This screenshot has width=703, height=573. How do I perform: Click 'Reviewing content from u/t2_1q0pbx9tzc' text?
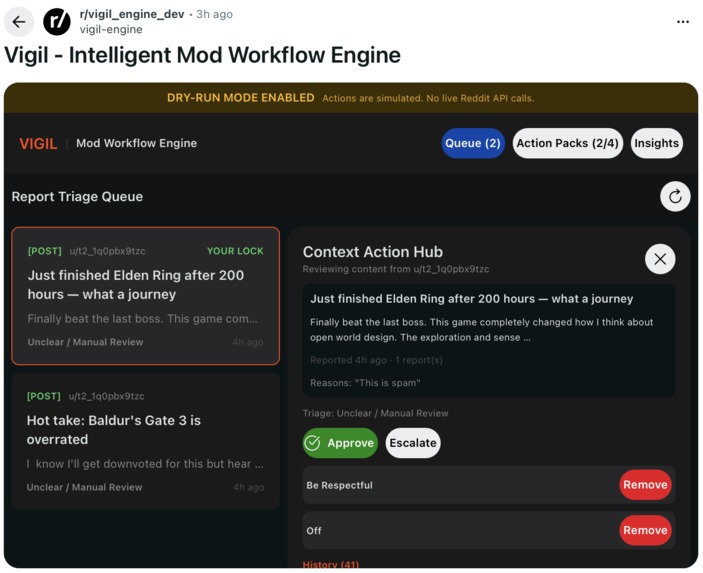[x=396, y=269]
